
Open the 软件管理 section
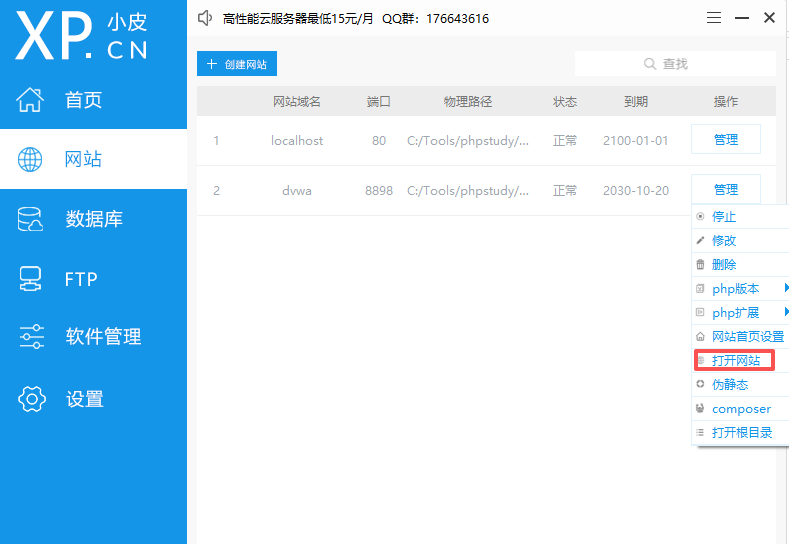click(94, 337)
